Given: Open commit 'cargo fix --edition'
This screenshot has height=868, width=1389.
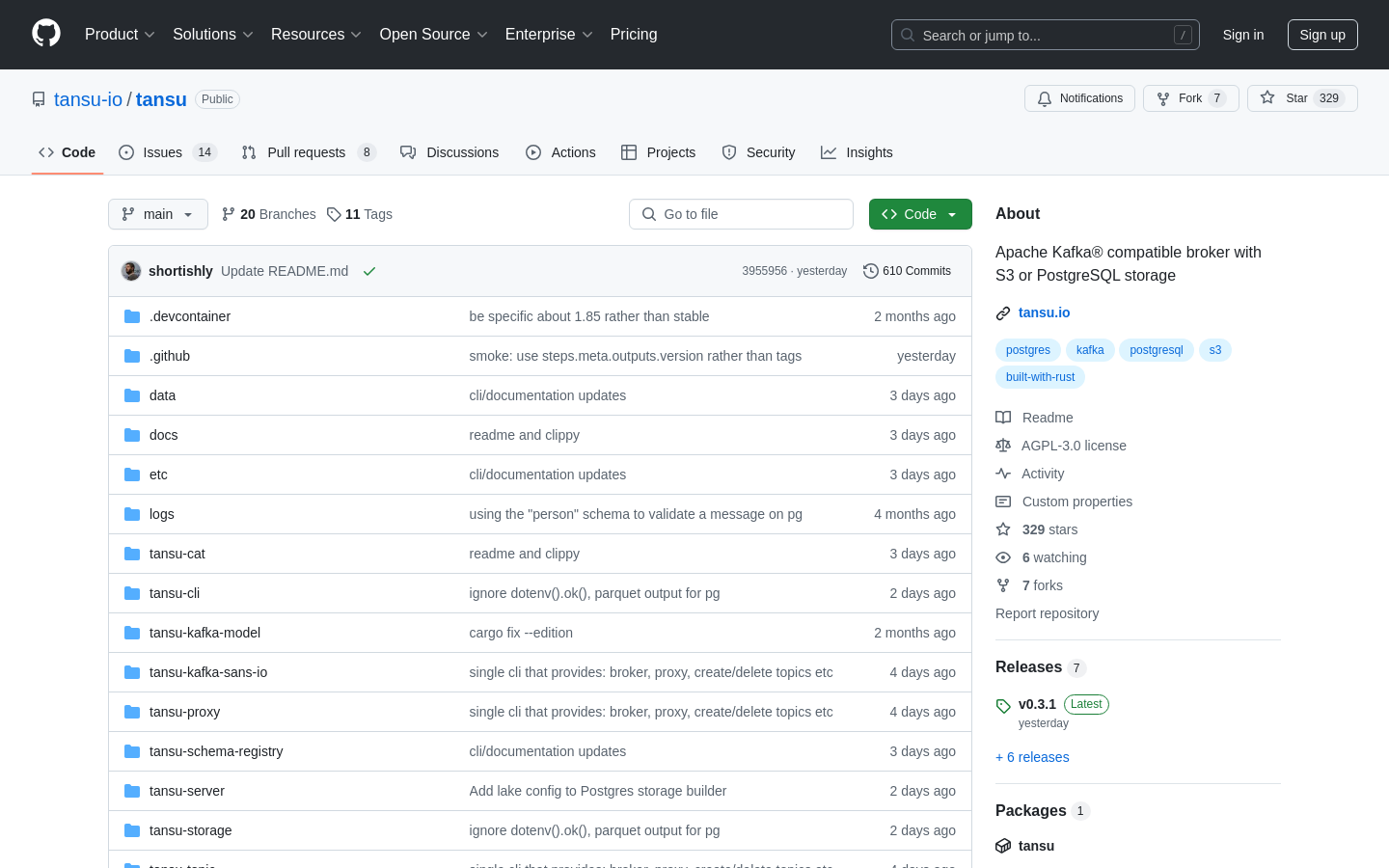Looking at the screenshot, I should (521, 633).
